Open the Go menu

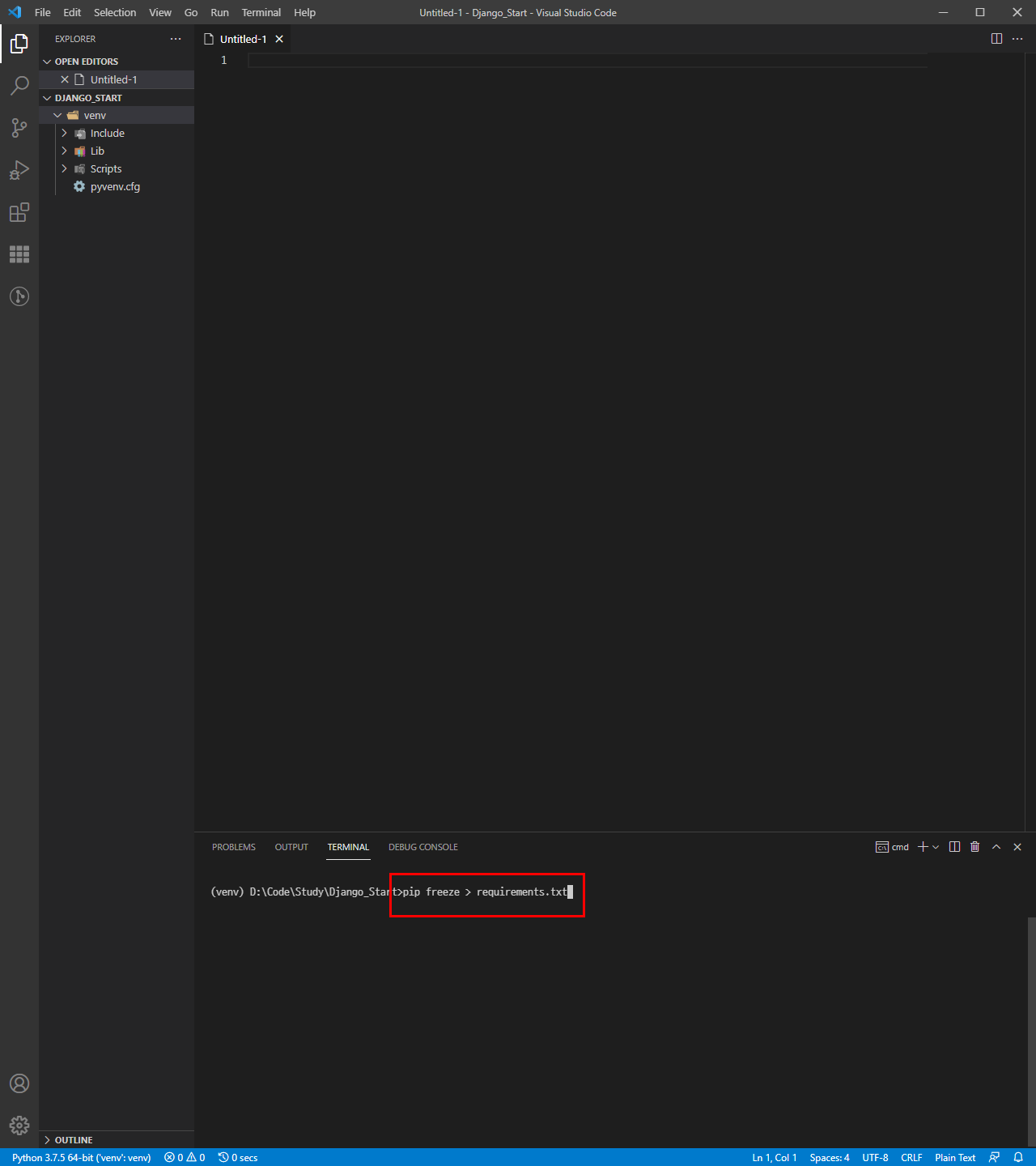click(191, 12)
